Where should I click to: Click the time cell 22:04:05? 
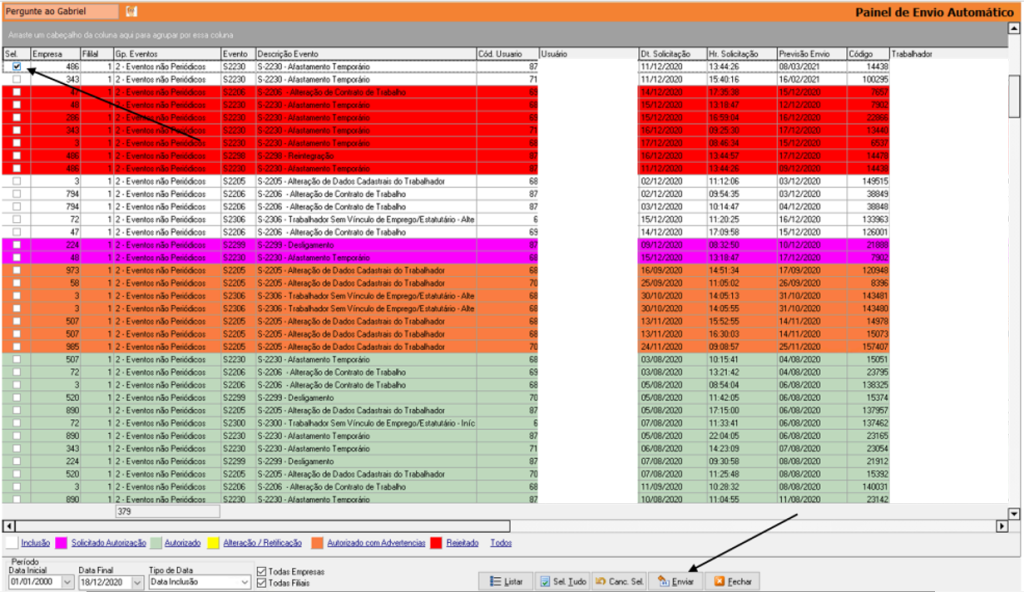742,436
